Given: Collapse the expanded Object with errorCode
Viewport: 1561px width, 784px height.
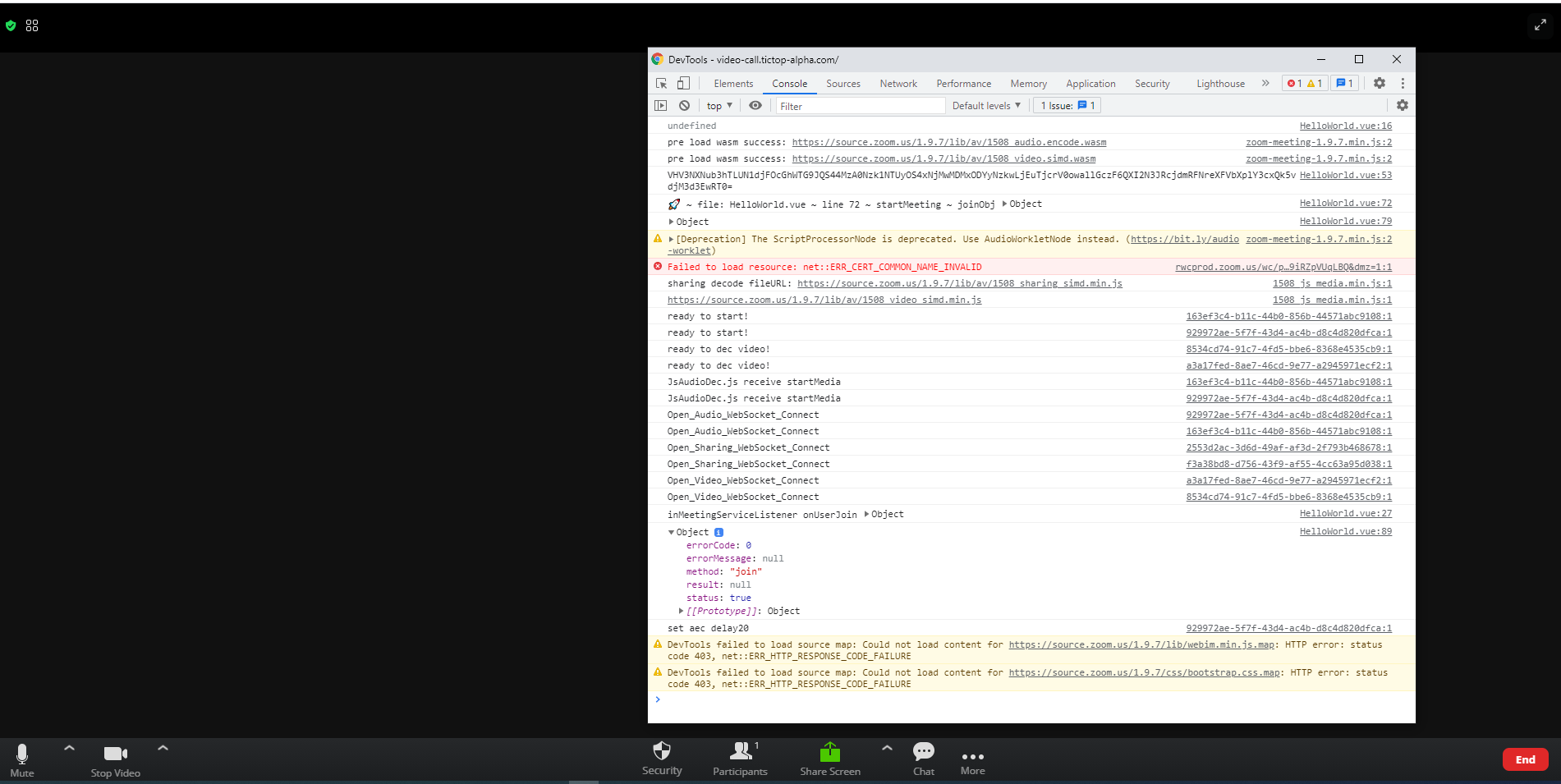Looking at the screenshot, I should pos(671,532).
